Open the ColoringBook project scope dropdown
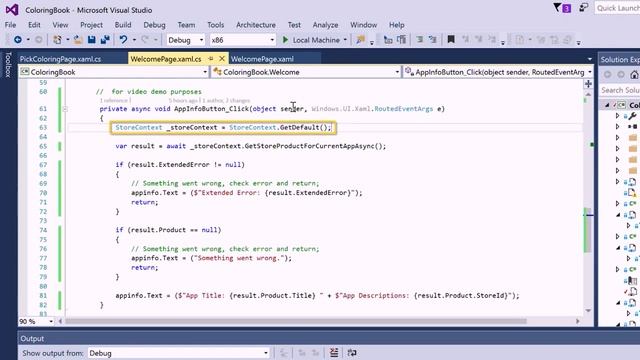The width and height of the screenshot is (640, 360). (114, 72)
